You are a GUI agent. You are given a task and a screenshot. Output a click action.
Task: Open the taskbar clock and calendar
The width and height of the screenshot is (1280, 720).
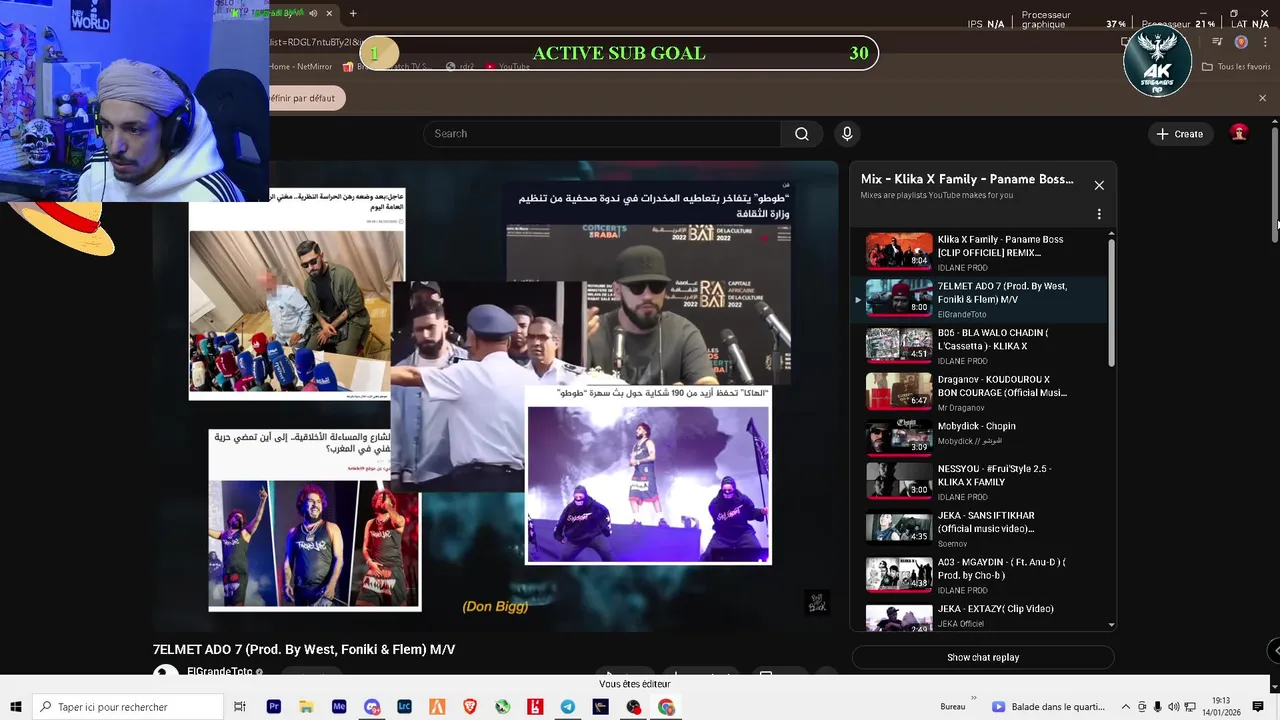point(1222,707)
